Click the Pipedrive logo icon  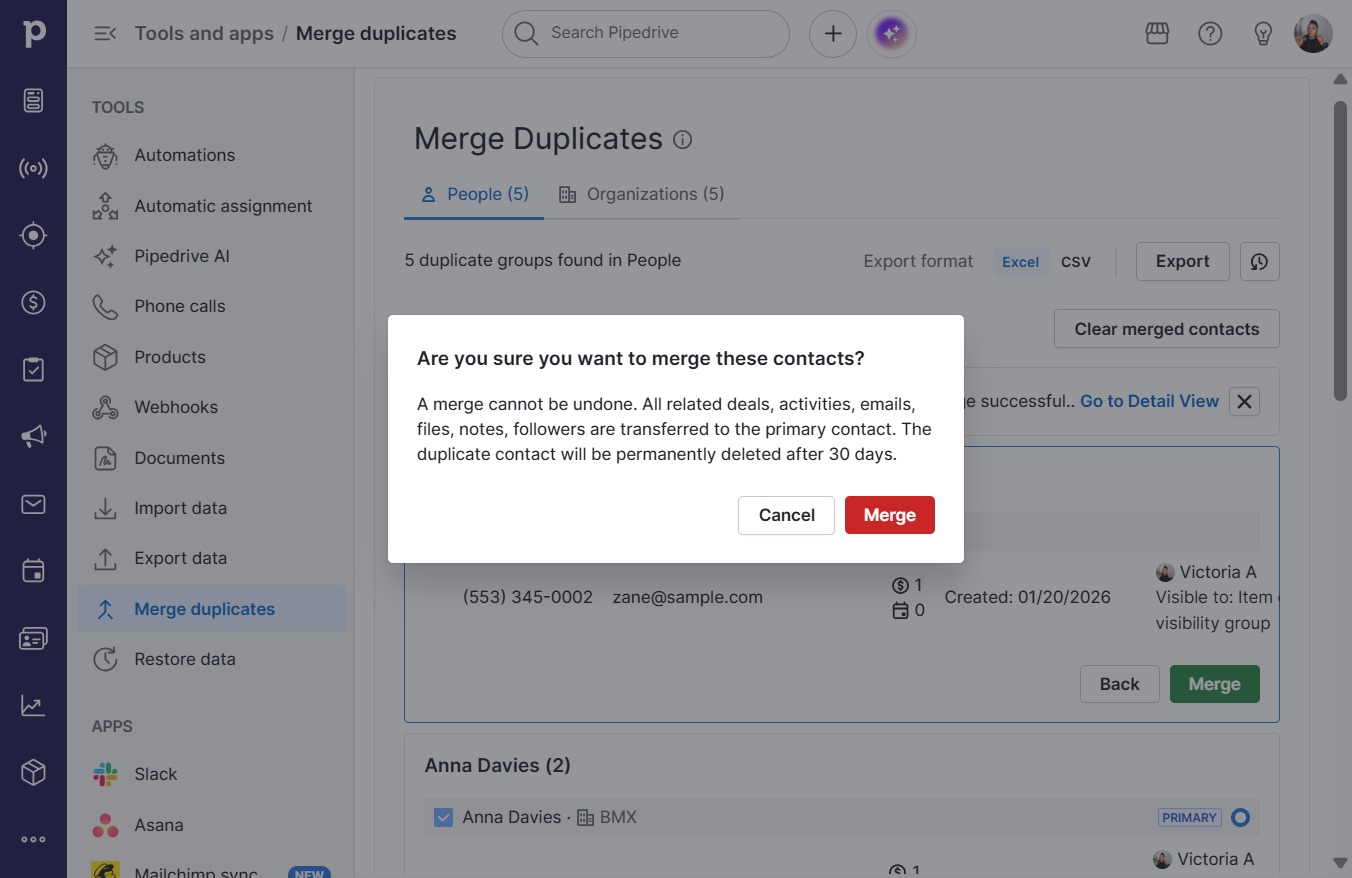[x=34, y=33]
